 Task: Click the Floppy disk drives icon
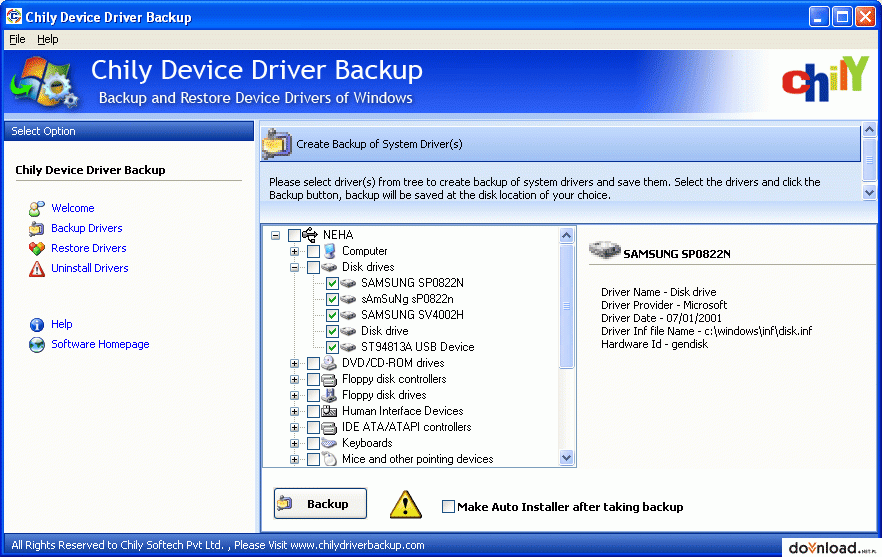329,395
